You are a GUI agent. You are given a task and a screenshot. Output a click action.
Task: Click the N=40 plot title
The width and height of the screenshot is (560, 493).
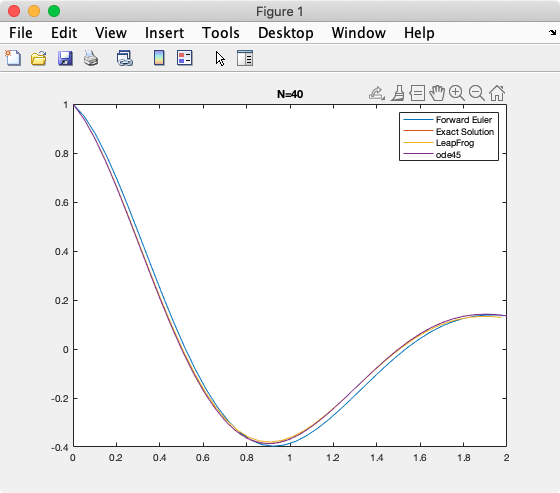coord(290,94)
